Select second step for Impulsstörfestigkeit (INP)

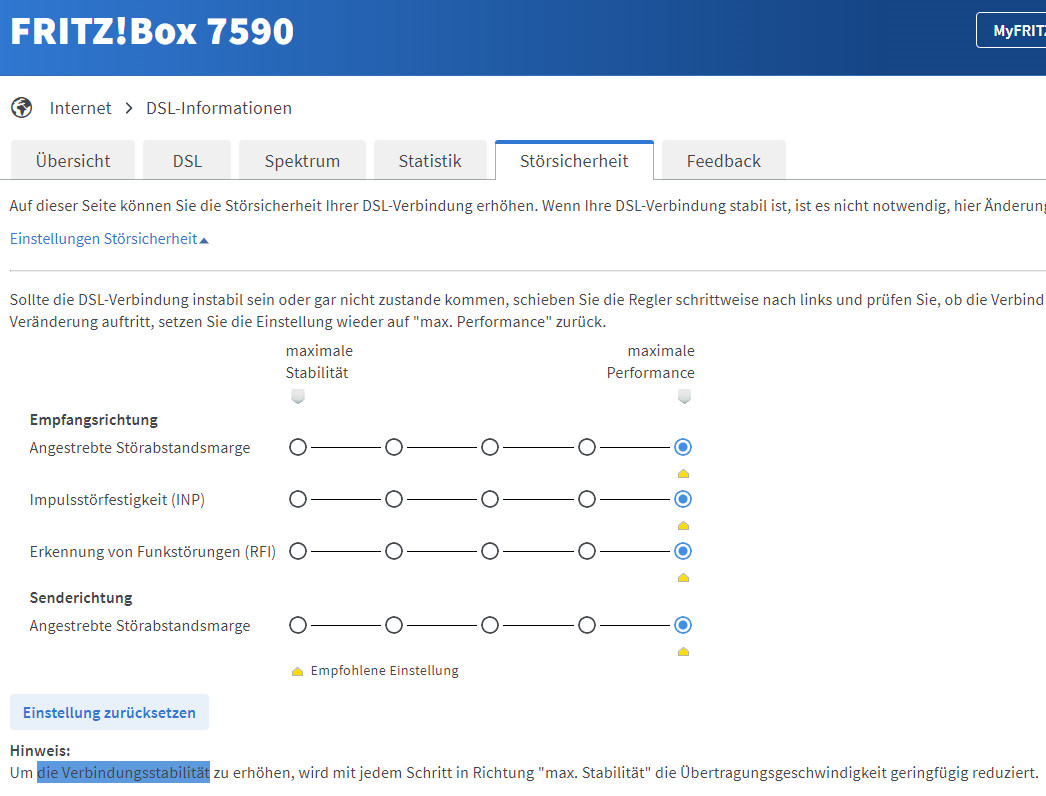click(394, 499)
